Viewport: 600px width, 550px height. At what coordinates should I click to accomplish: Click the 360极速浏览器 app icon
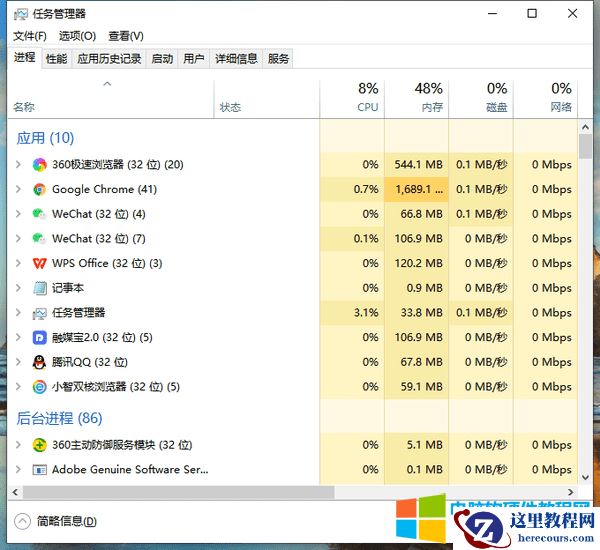coord(39,165)
